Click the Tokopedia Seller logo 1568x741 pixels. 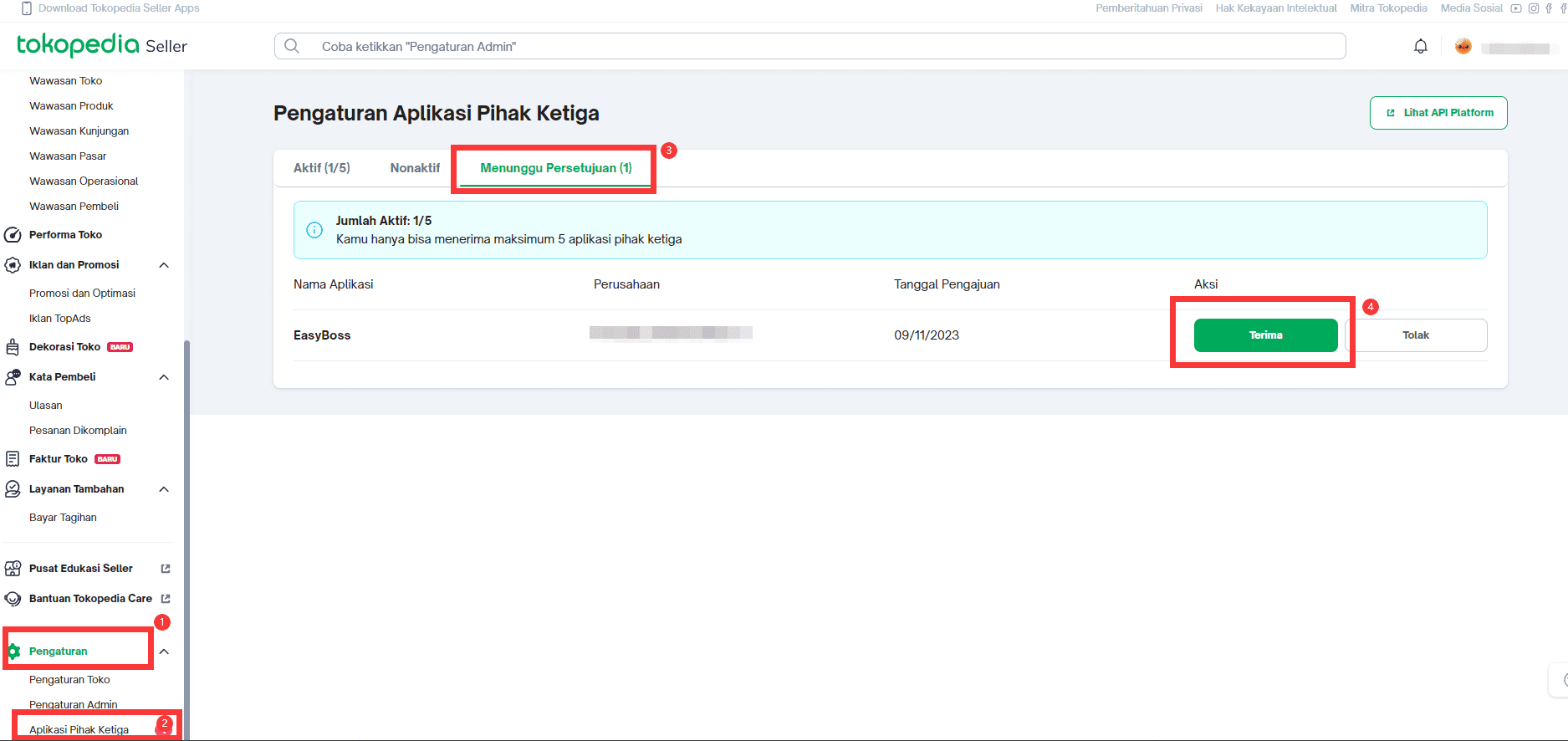click(x=102, y=45)
